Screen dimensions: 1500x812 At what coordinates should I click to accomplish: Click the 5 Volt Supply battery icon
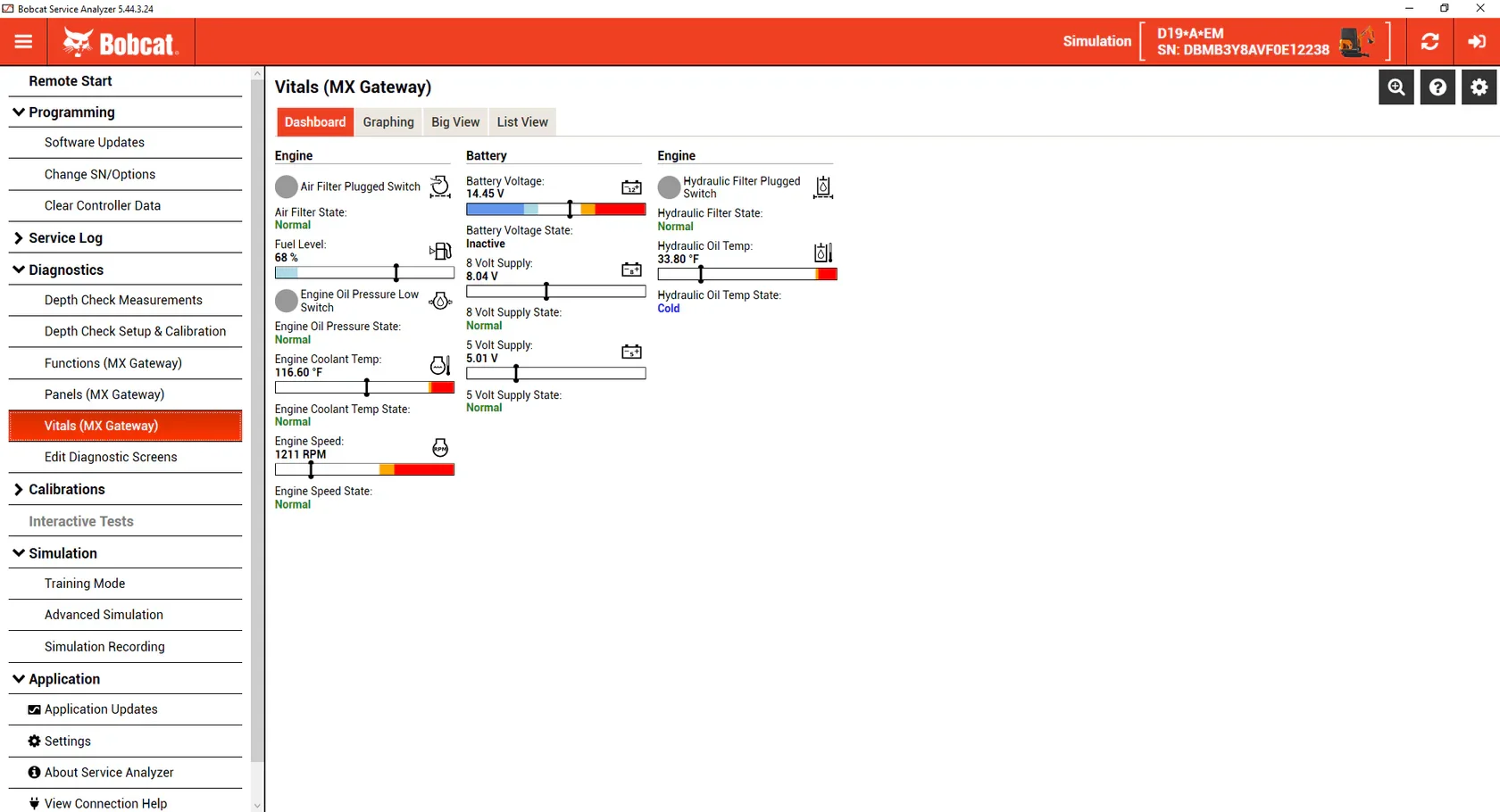click(x=631, y=352)
